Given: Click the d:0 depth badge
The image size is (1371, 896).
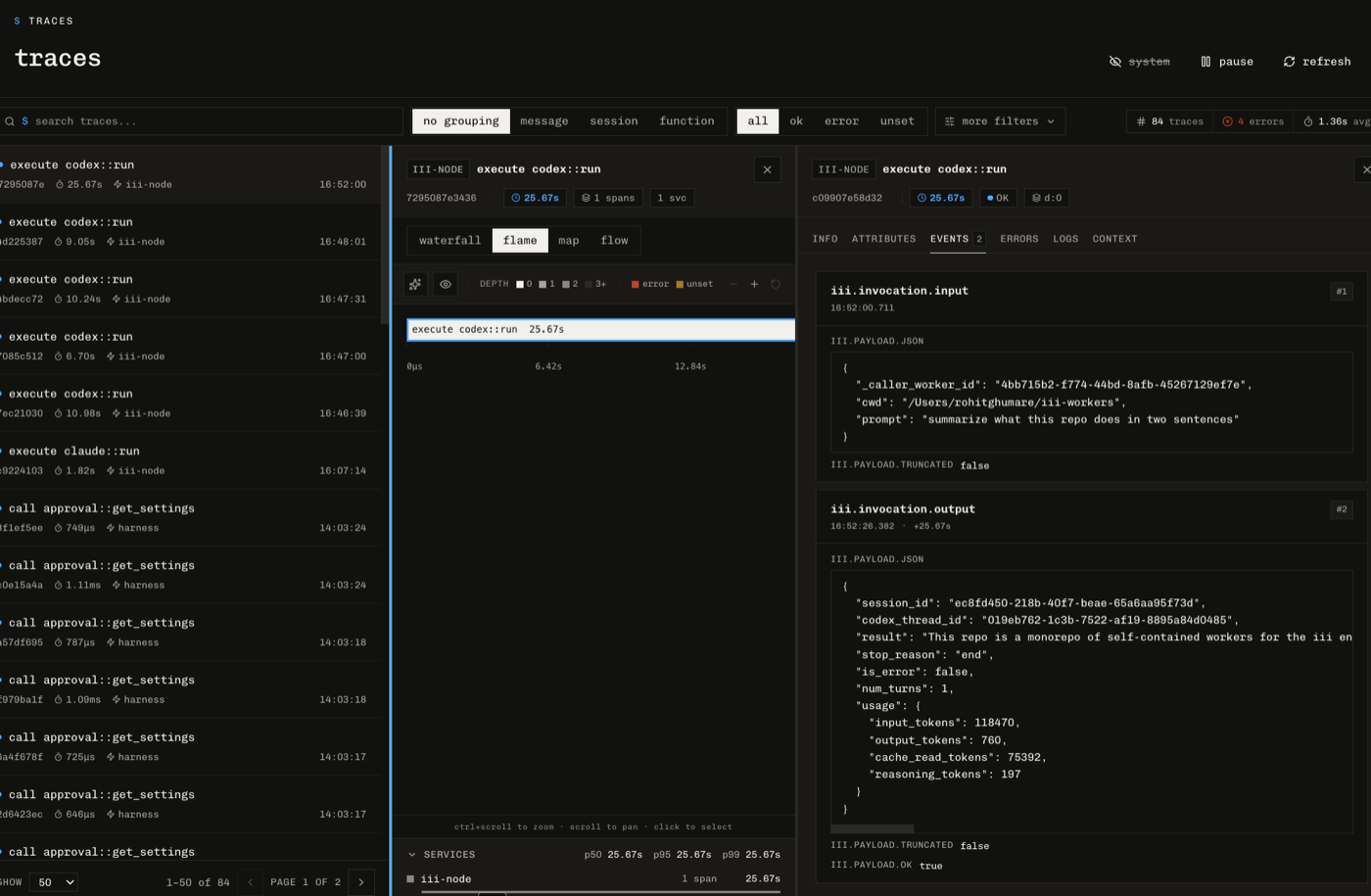Looking at the screenshot, I should click(x=1046, y=198).
